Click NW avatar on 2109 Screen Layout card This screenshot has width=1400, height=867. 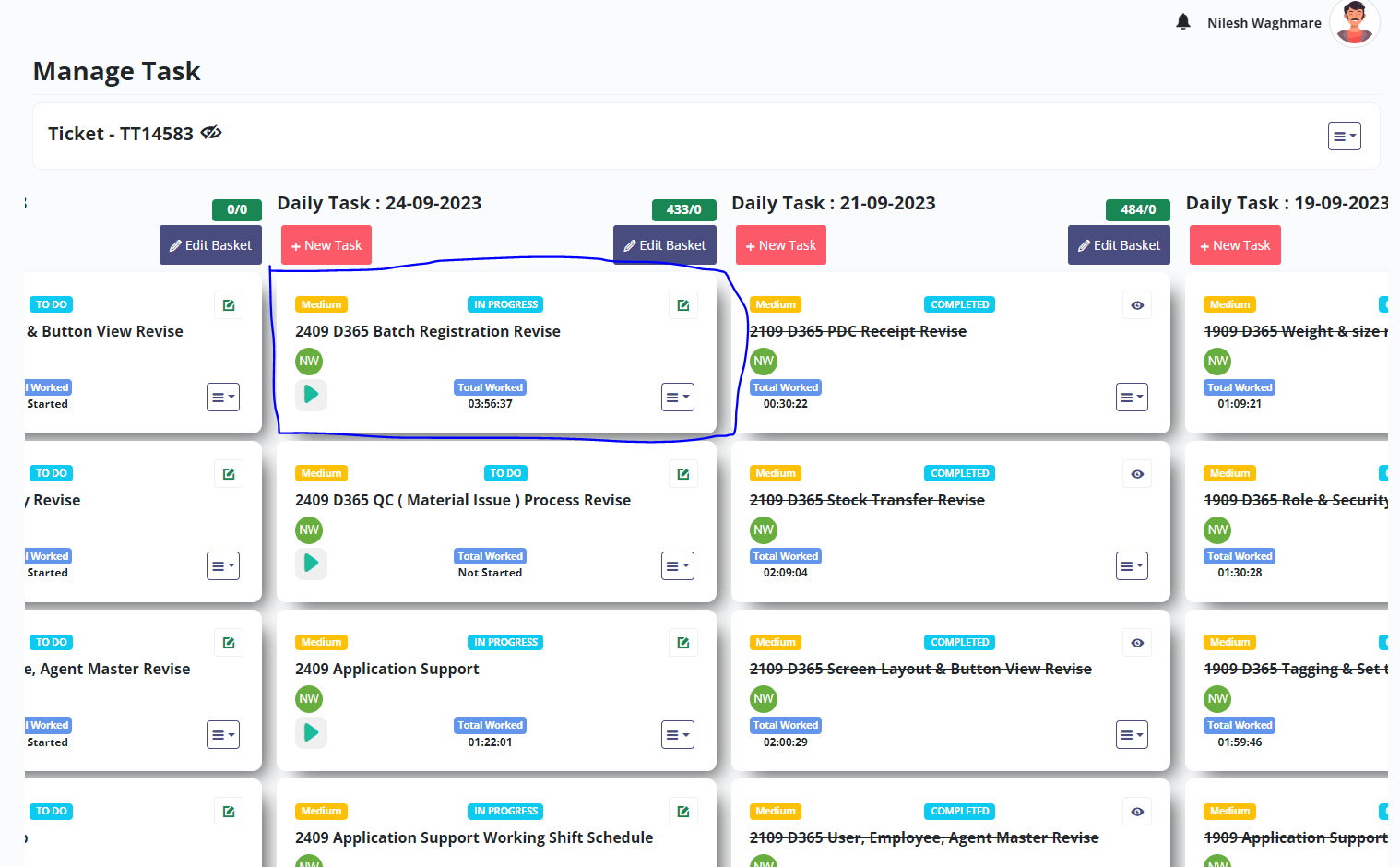(x=764, y=699)
